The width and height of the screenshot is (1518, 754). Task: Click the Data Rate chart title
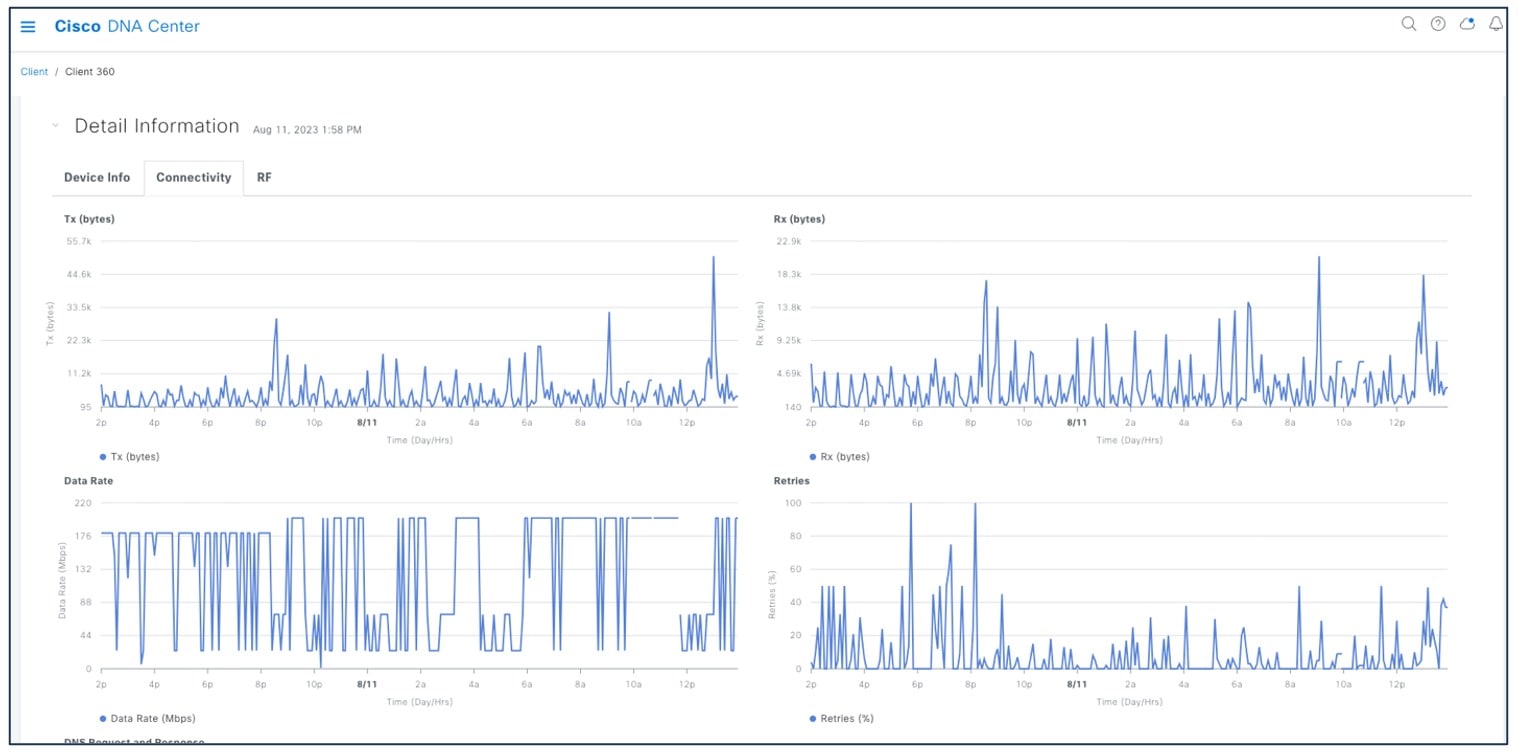click(x=88, y=481)
